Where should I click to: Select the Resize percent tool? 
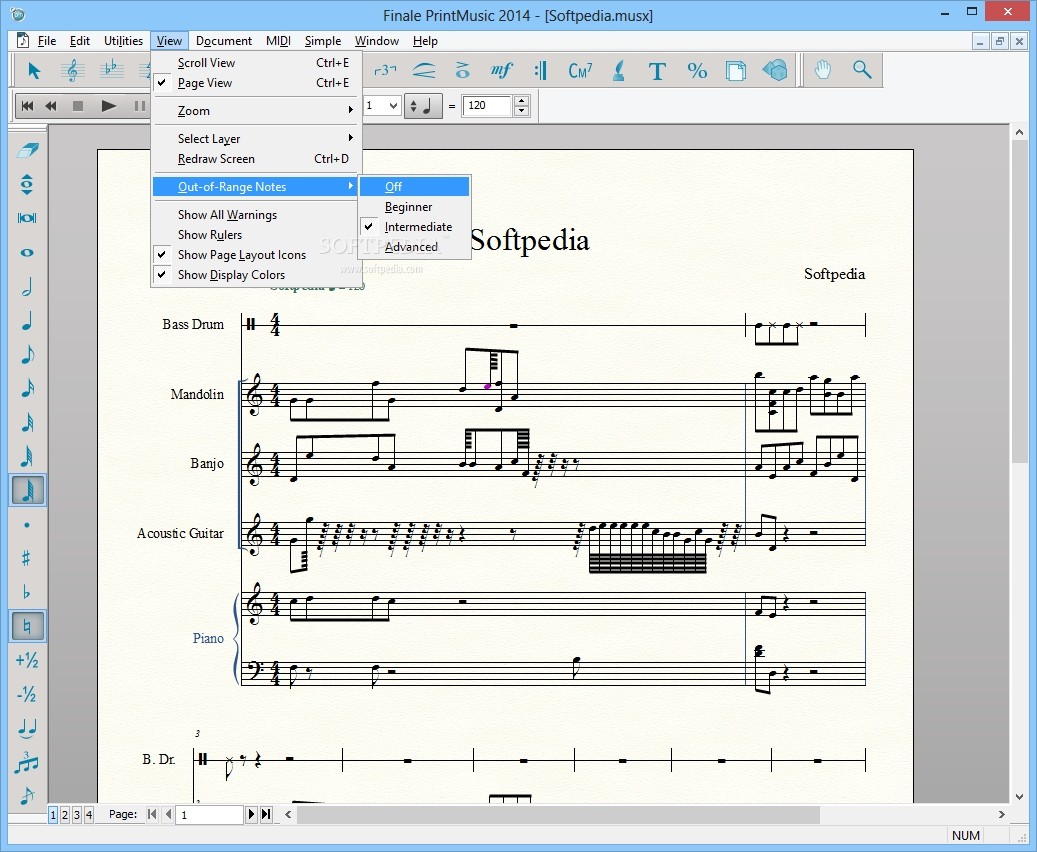click(696, 70)
